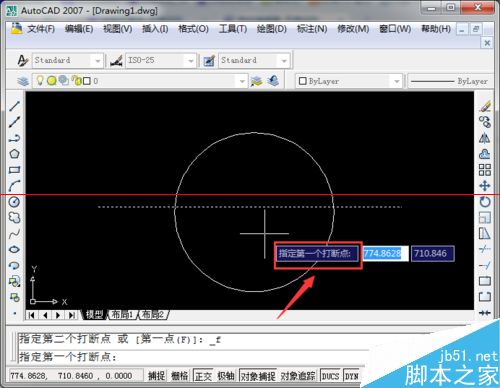Open the Dimension Style manager icon
This screenshot has height=388, width=500.
point(116,61)
